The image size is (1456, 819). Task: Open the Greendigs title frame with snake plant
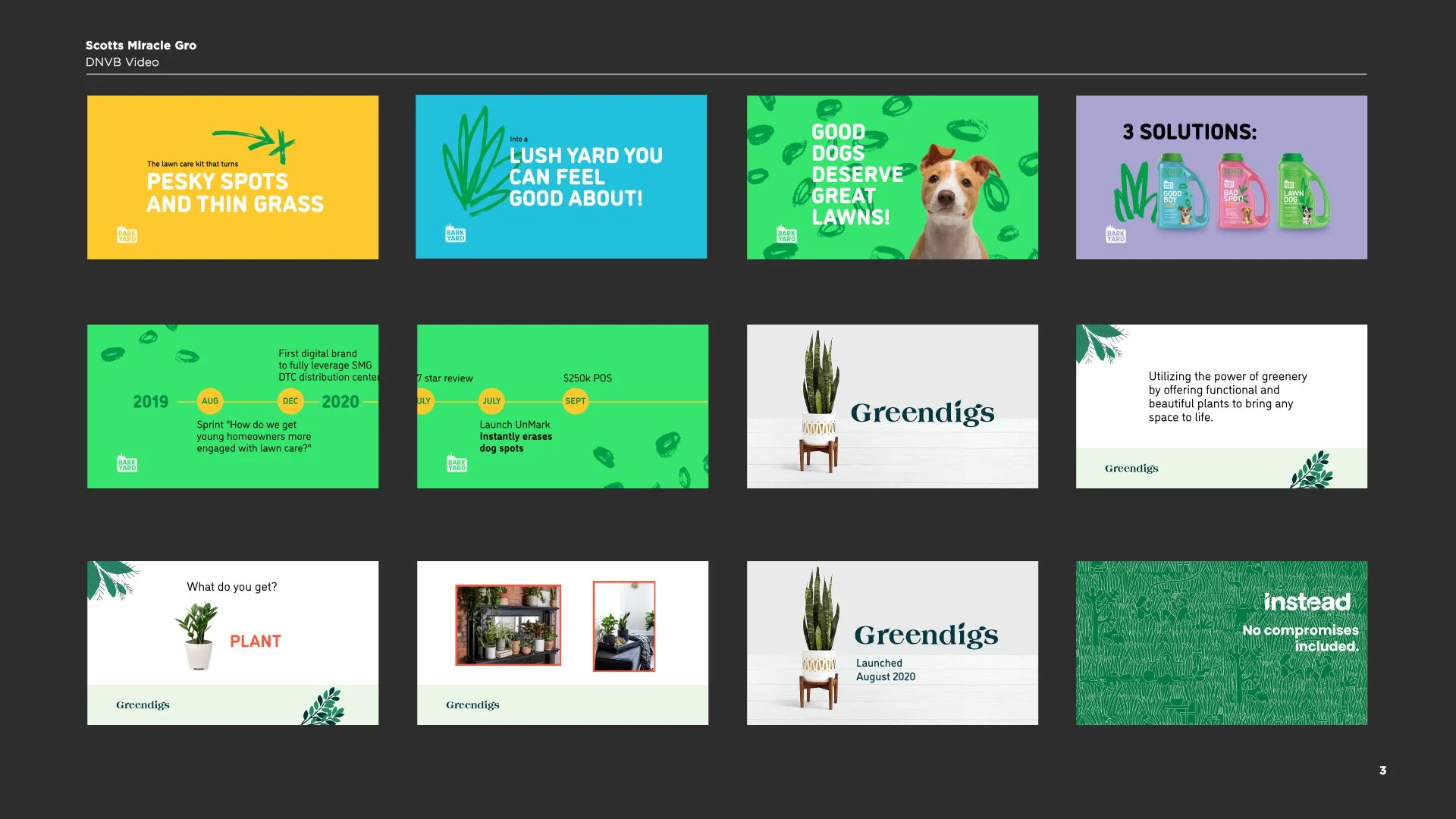tap(892, 406)
